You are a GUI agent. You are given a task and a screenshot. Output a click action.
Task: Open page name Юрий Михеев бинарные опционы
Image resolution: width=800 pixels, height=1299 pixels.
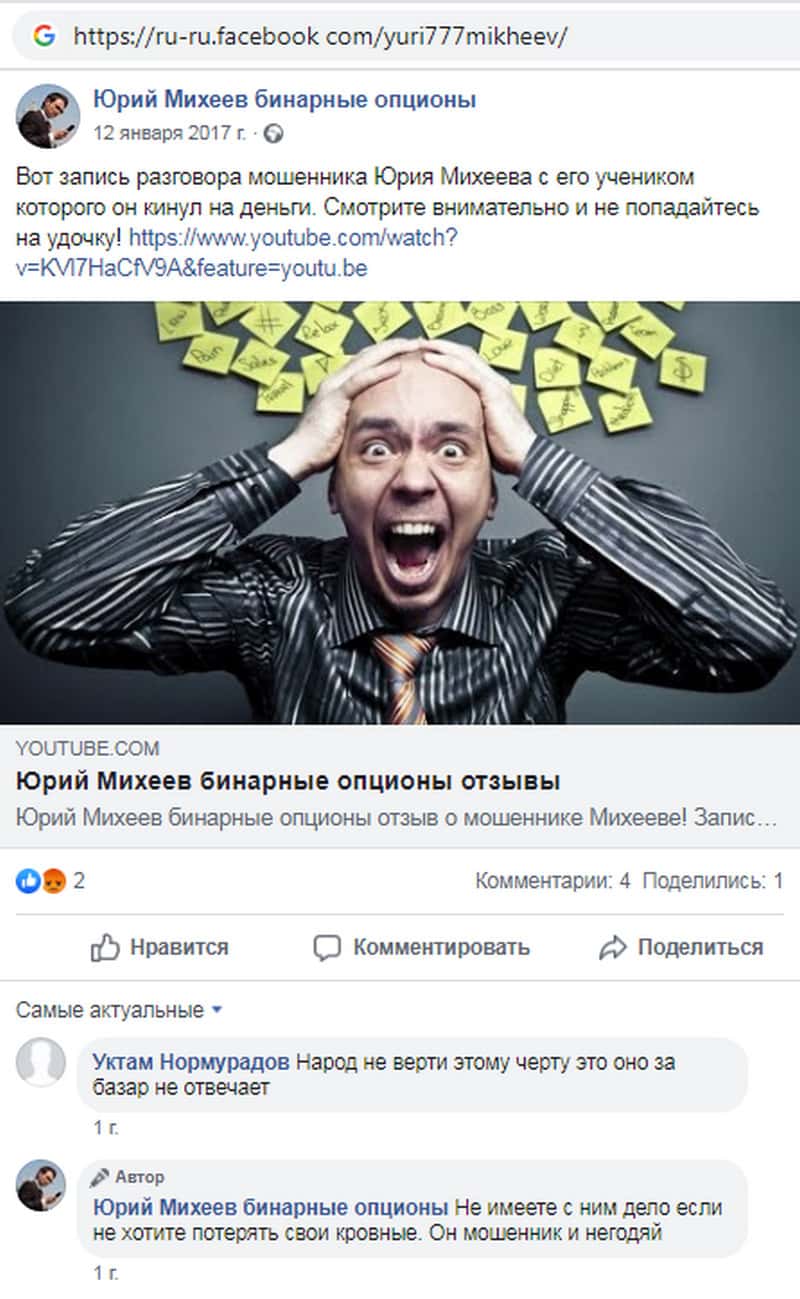(x=285, y=99)
